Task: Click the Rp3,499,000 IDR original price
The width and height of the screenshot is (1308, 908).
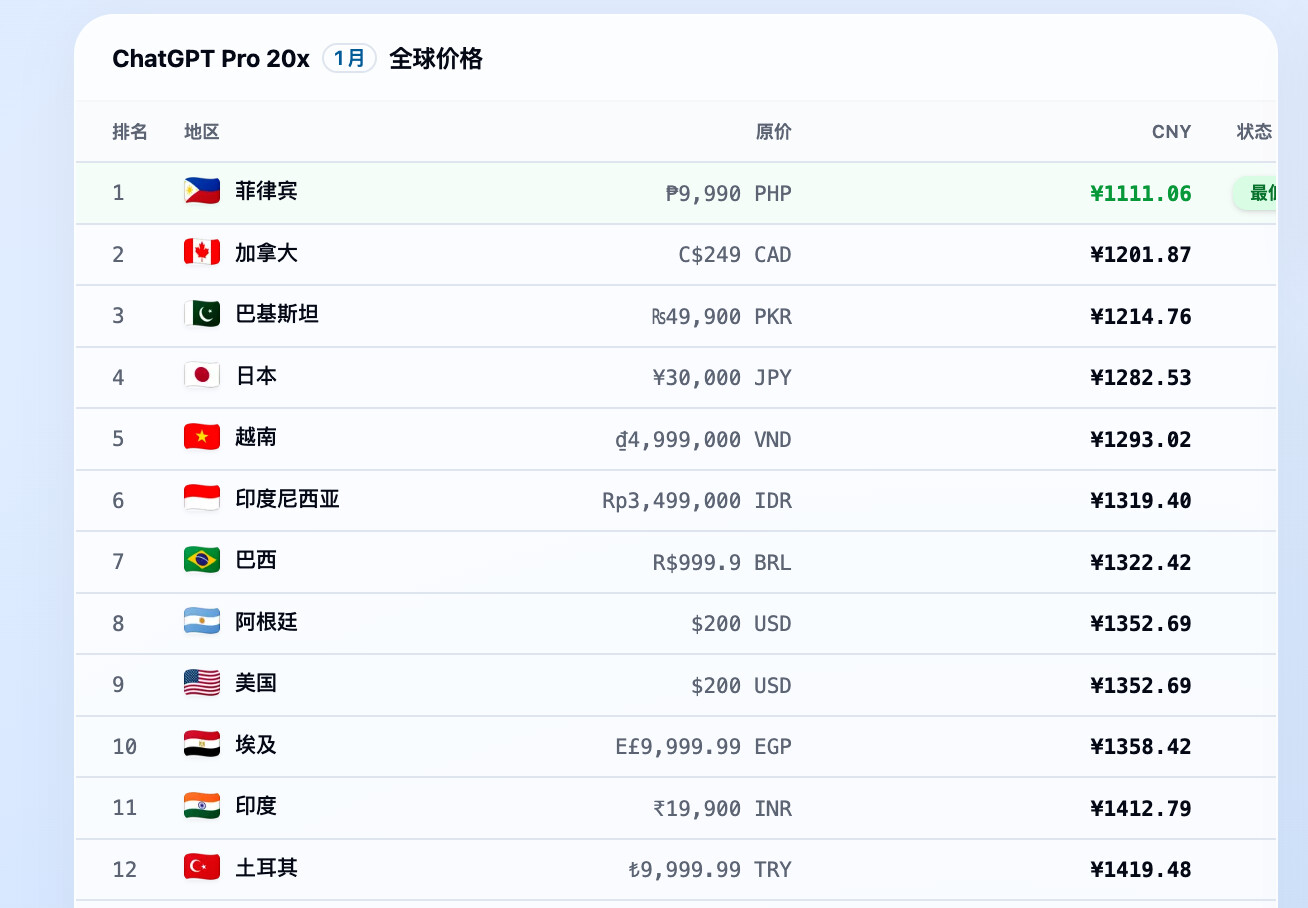Action: tap(697, 501)
